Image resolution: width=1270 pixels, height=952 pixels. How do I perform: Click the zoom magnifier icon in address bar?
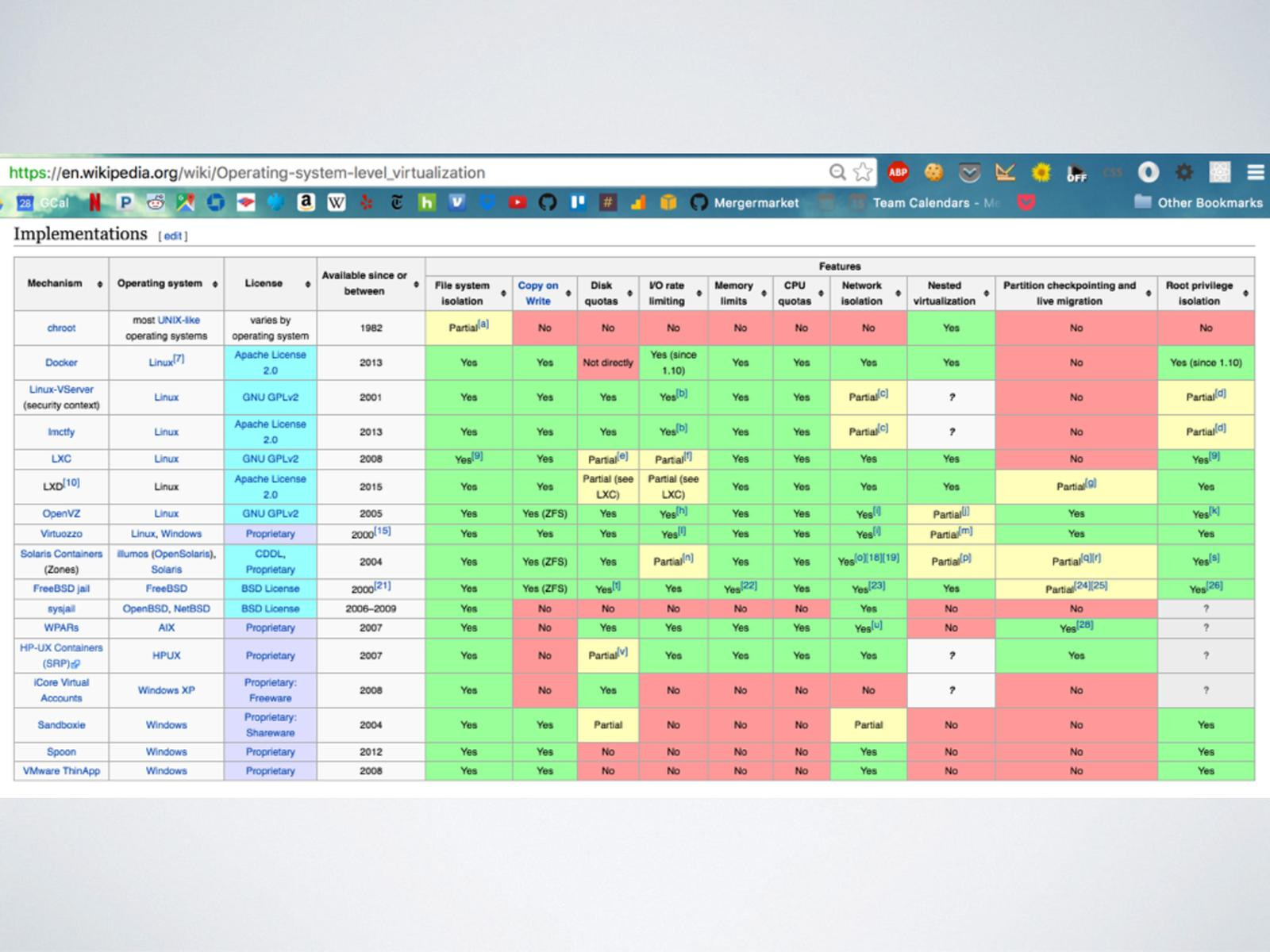837,172
